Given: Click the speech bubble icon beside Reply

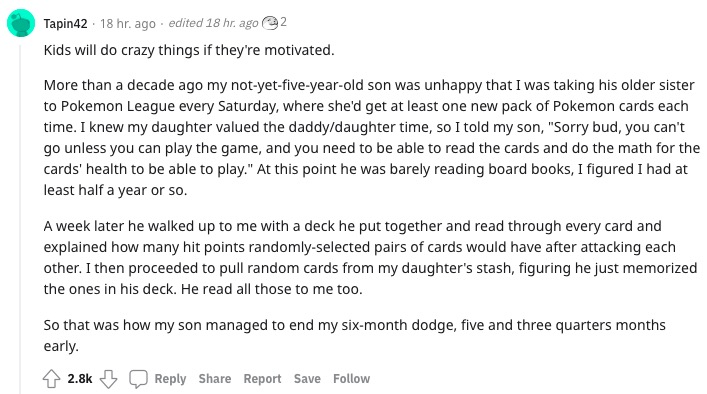Looking at the screenshot, I should (138, 379).
